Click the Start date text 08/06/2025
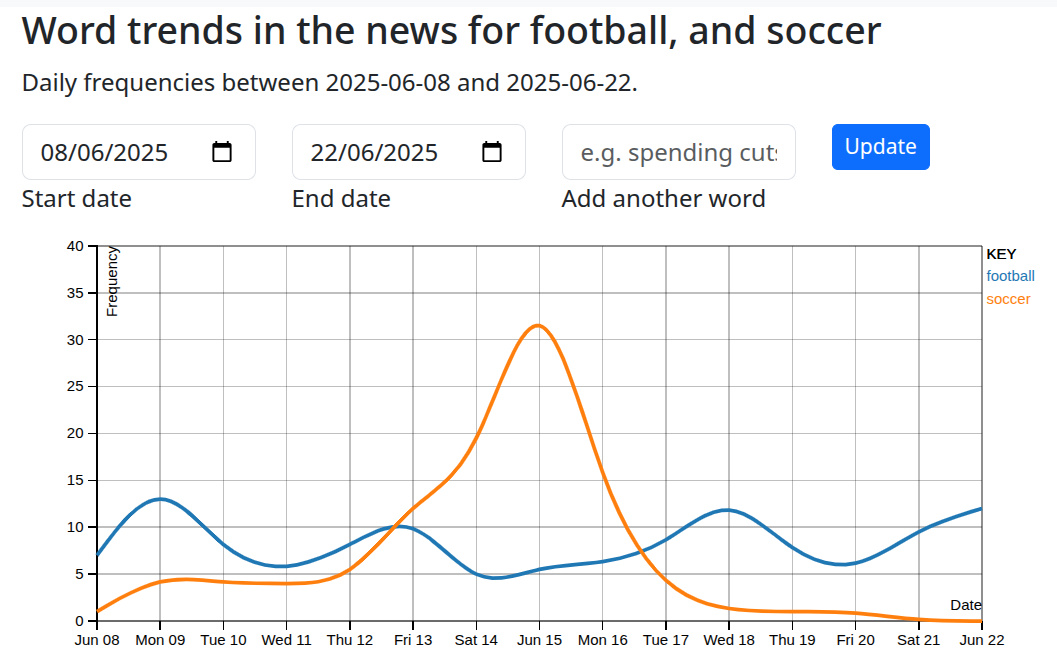 click(x=104, y=152)
